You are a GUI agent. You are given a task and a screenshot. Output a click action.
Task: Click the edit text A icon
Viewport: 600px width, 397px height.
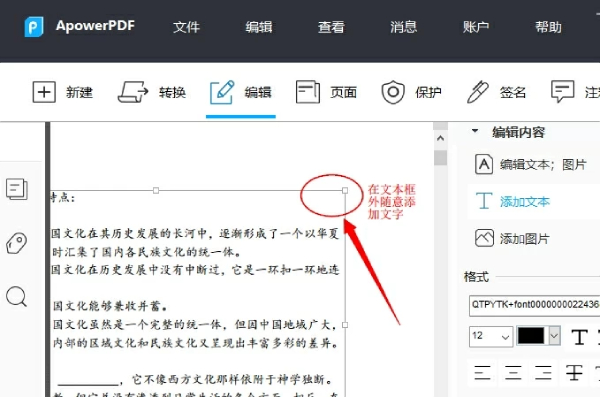484,164
